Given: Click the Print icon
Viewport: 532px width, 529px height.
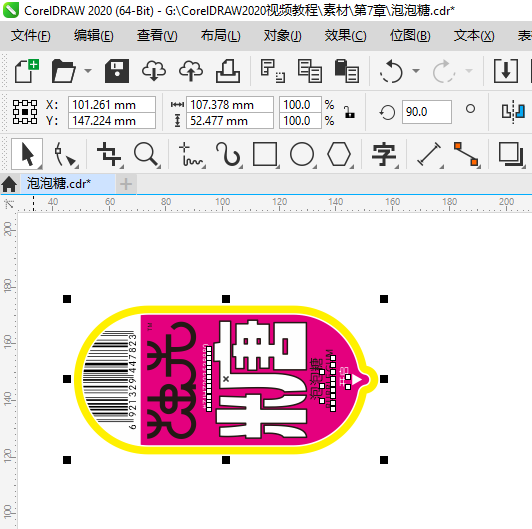Looking at the screenshot, I should 228,71.
